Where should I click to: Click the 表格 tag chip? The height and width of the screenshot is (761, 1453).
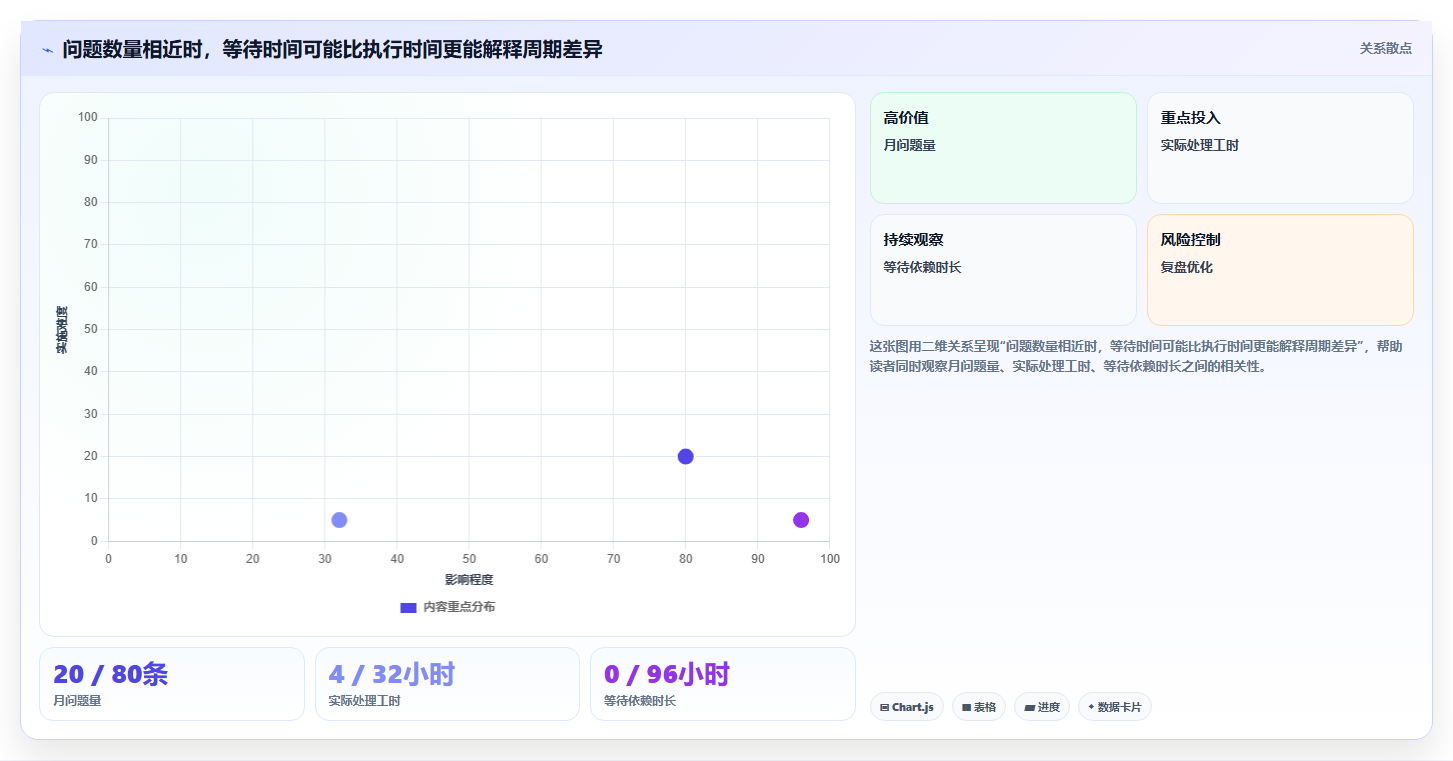coord(979,707)
